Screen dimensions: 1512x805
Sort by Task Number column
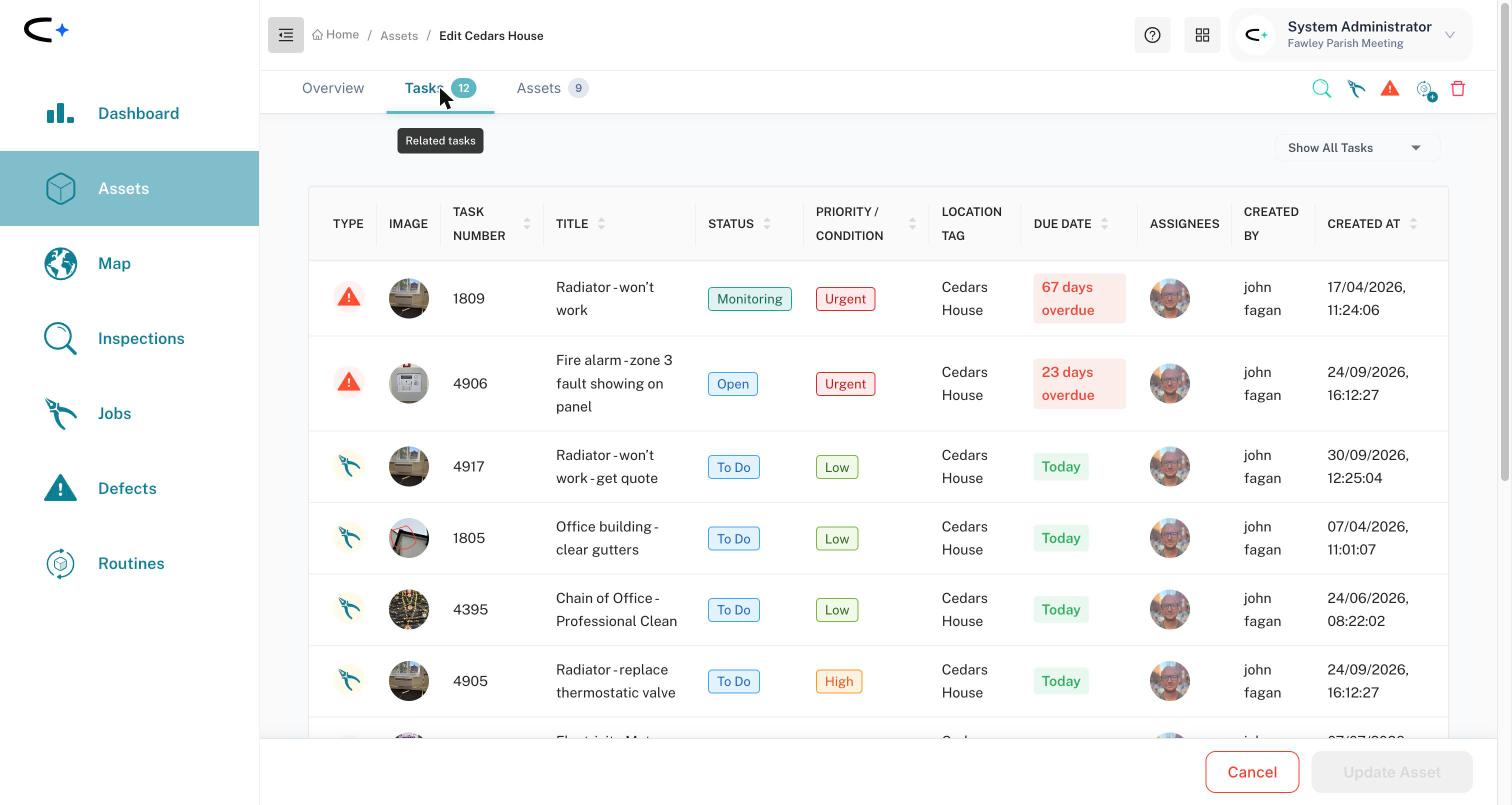526,224
